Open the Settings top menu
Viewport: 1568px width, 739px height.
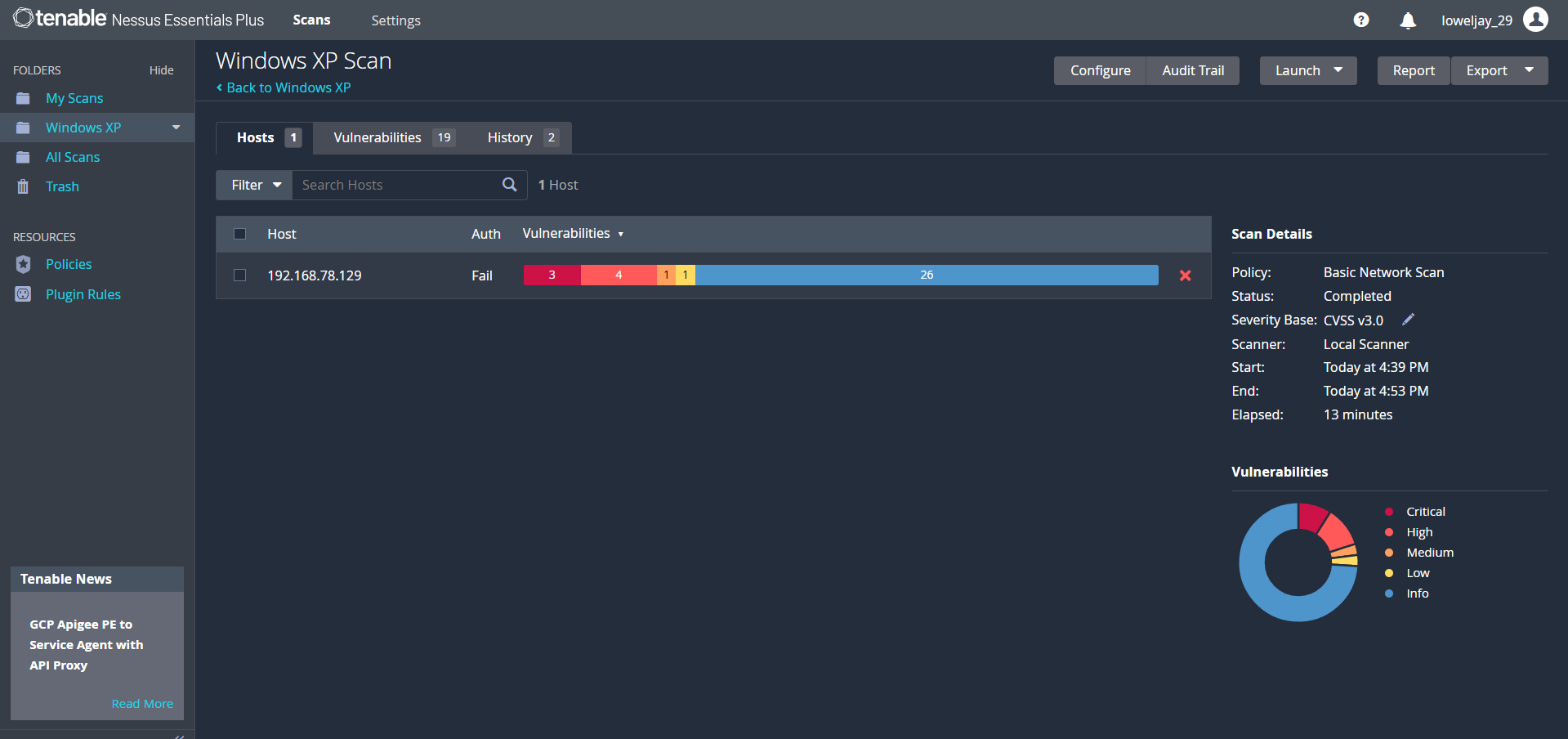pos(395,20)
